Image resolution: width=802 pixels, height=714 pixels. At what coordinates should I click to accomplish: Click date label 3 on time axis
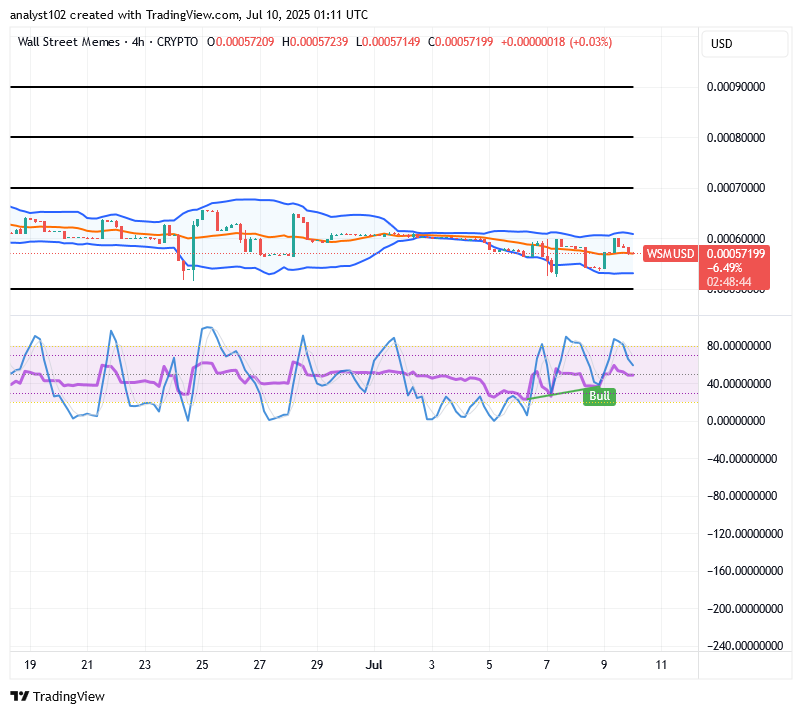point(432,665)
